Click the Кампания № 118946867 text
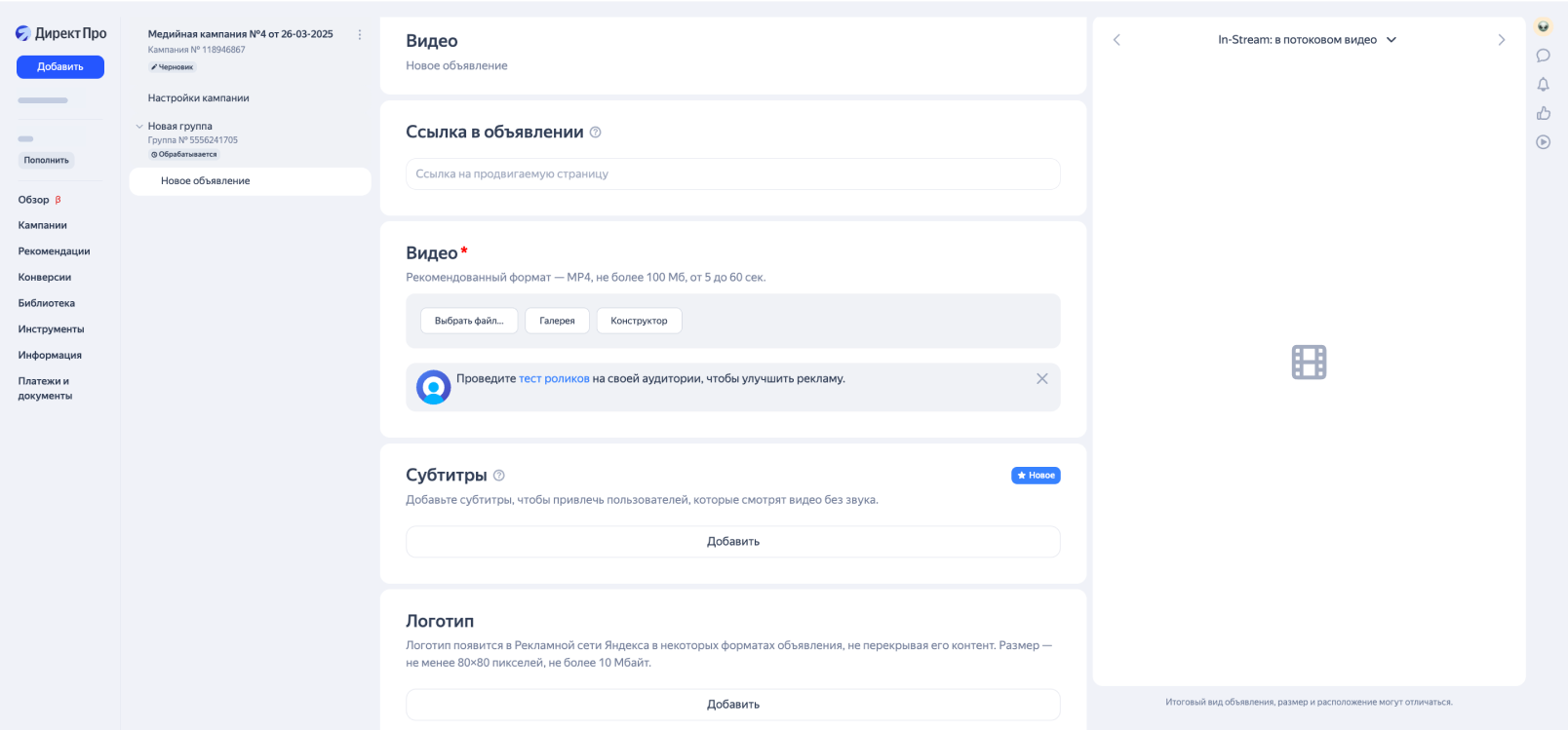 click(197, 50)
